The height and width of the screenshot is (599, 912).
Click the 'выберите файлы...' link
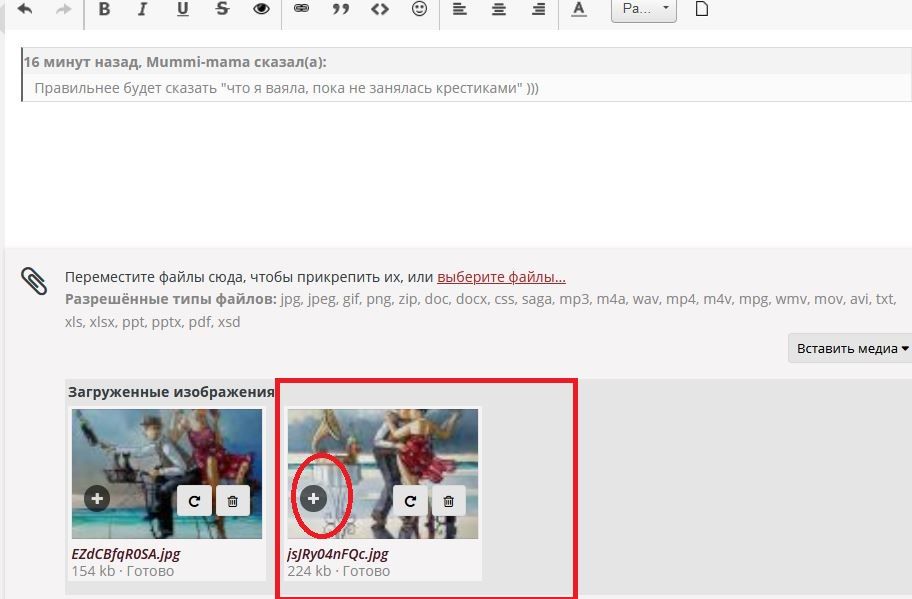tap(501, 277)
